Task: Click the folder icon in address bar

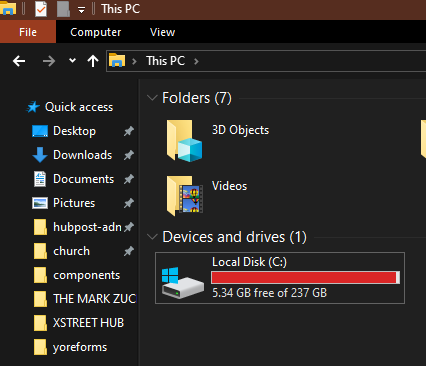Action: click(x=117, y=60)
